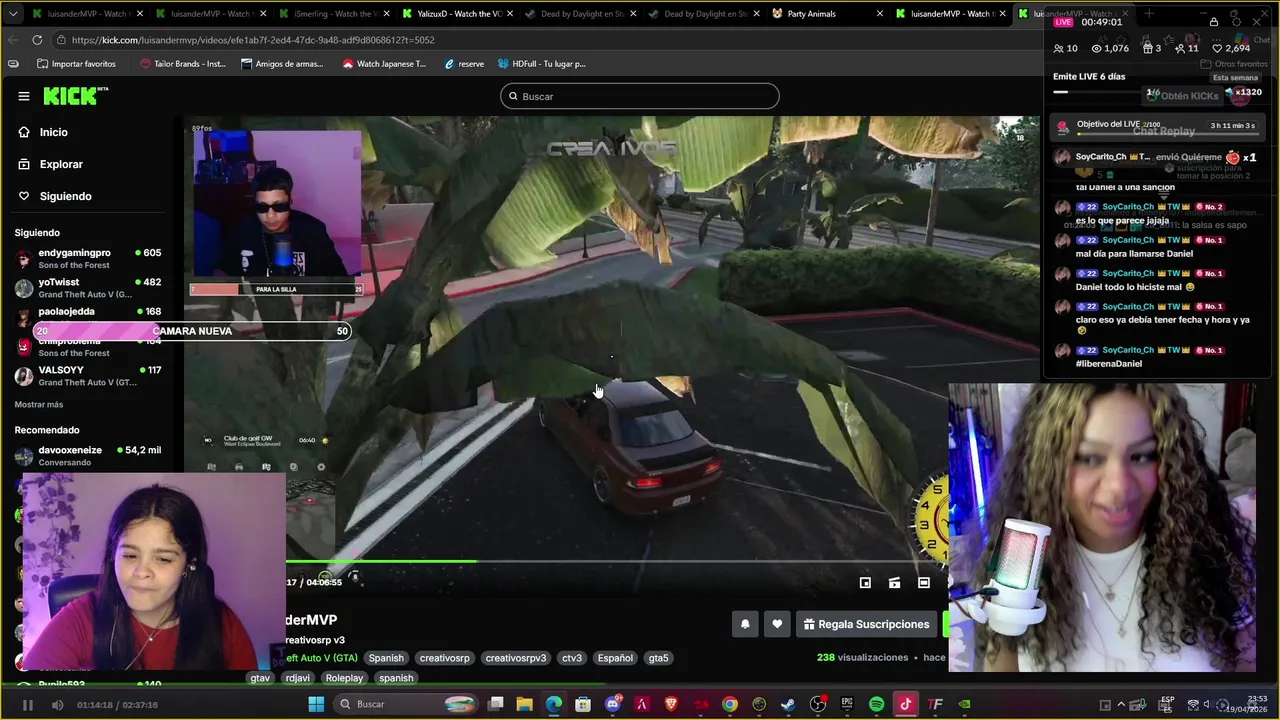Click the Objetivo del LIVE goal bar

point(1155,127)
